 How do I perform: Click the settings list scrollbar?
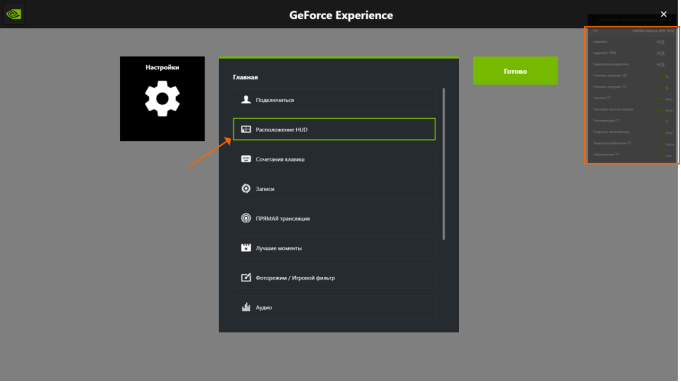pos(443,164)
